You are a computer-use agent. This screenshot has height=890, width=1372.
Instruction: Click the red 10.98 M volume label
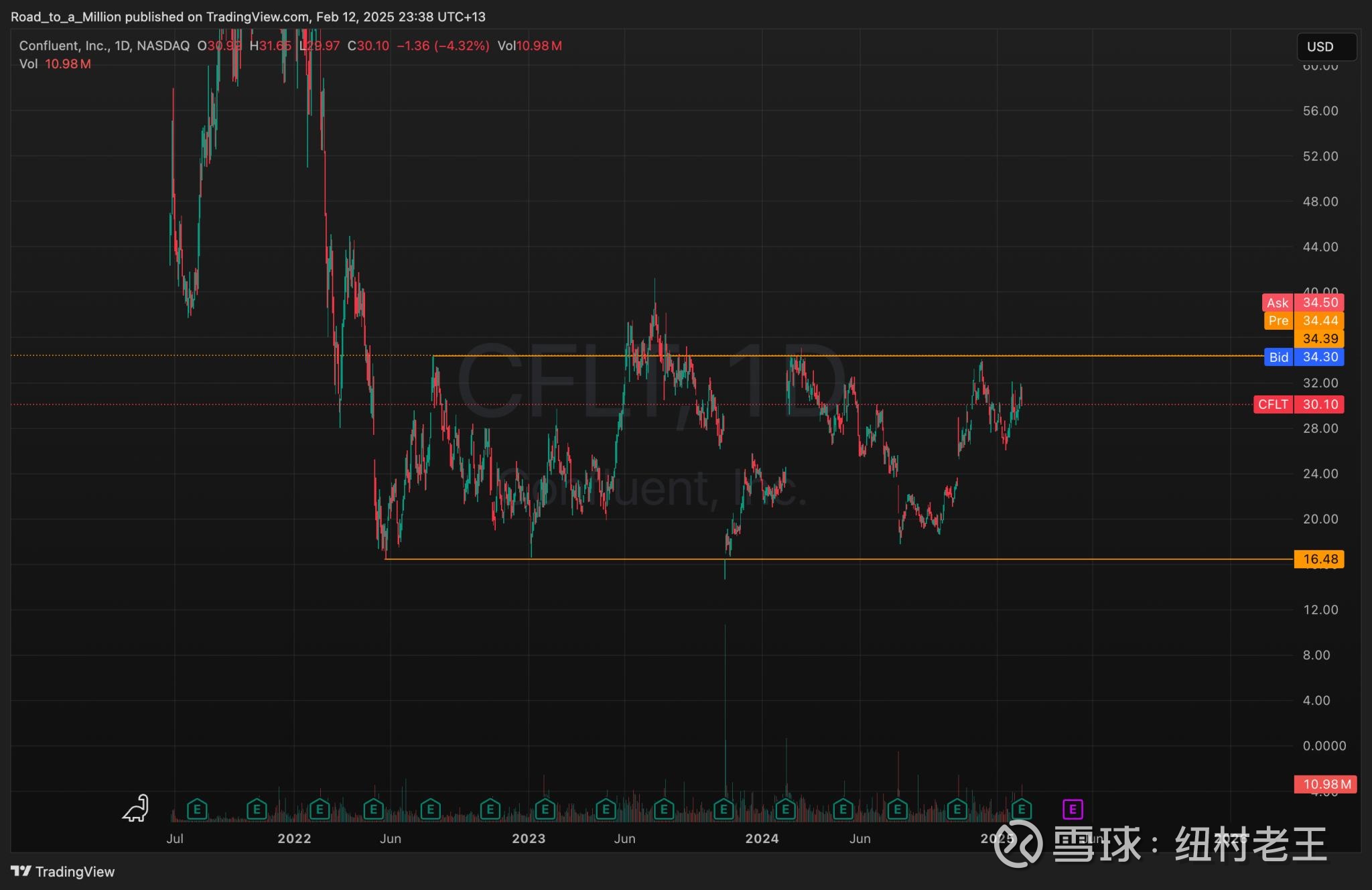pyautogui.click(x=1325, y=784)
